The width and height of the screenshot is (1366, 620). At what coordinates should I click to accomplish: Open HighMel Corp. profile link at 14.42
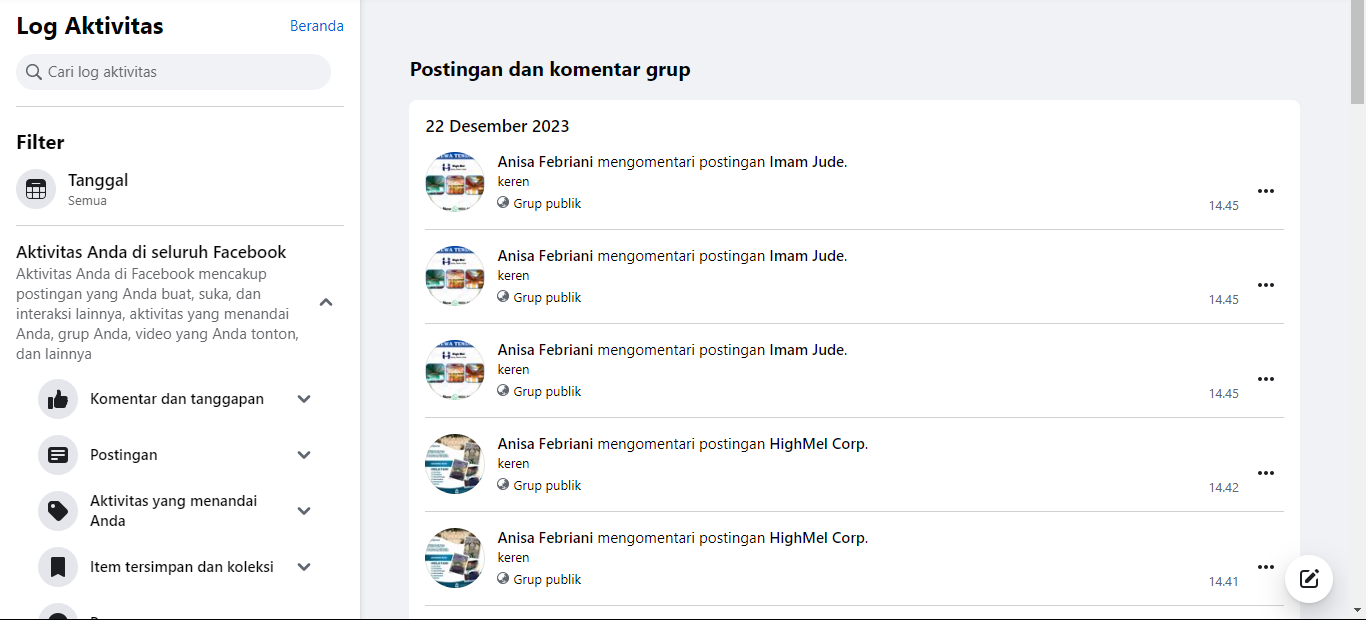(x=817, y=444)
